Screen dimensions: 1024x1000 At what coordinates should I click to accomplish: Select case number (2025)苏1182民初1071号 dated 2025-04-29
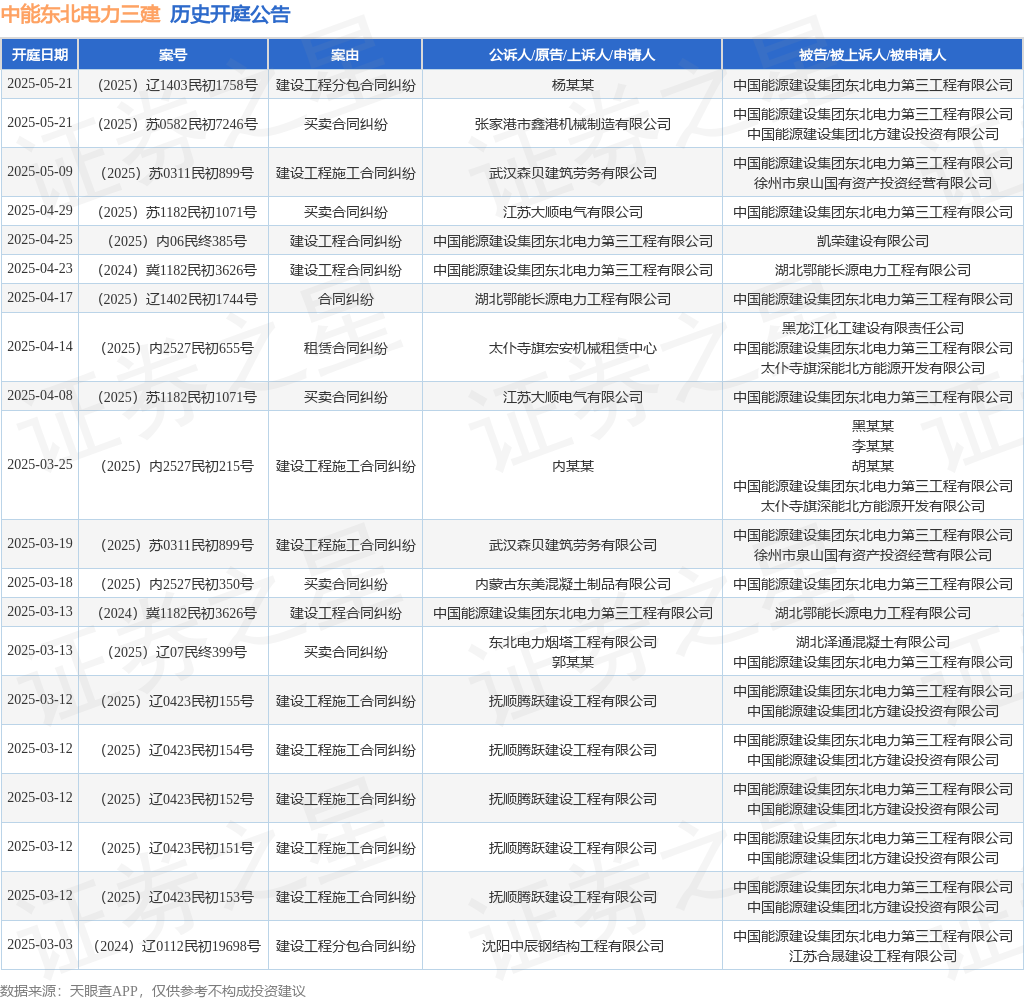[176, 212]
